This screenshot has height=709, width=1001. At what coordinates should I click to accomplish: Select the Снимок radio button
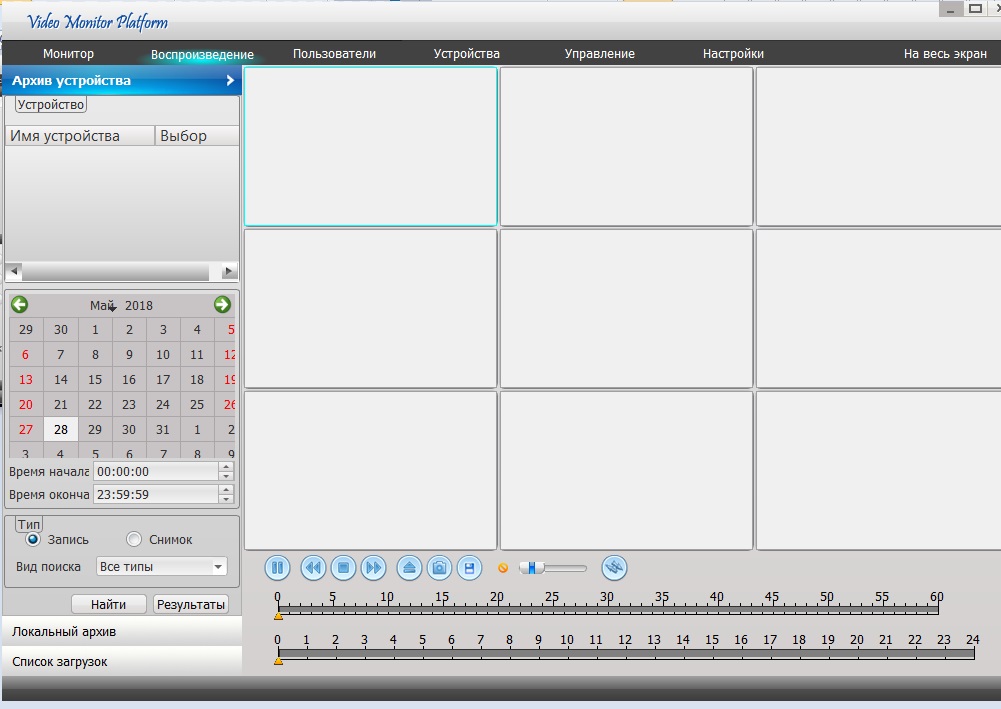[x=134, y=540]
